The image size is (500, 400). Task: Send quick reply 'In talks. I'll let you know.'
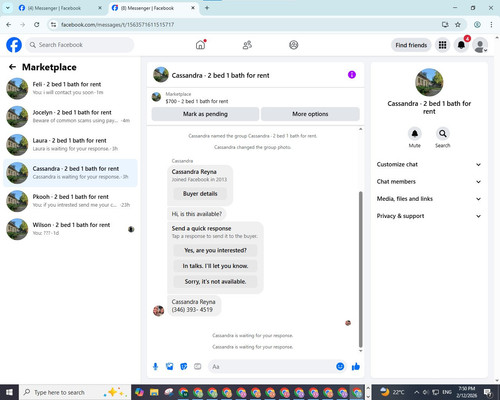click(x=215, y=266)
